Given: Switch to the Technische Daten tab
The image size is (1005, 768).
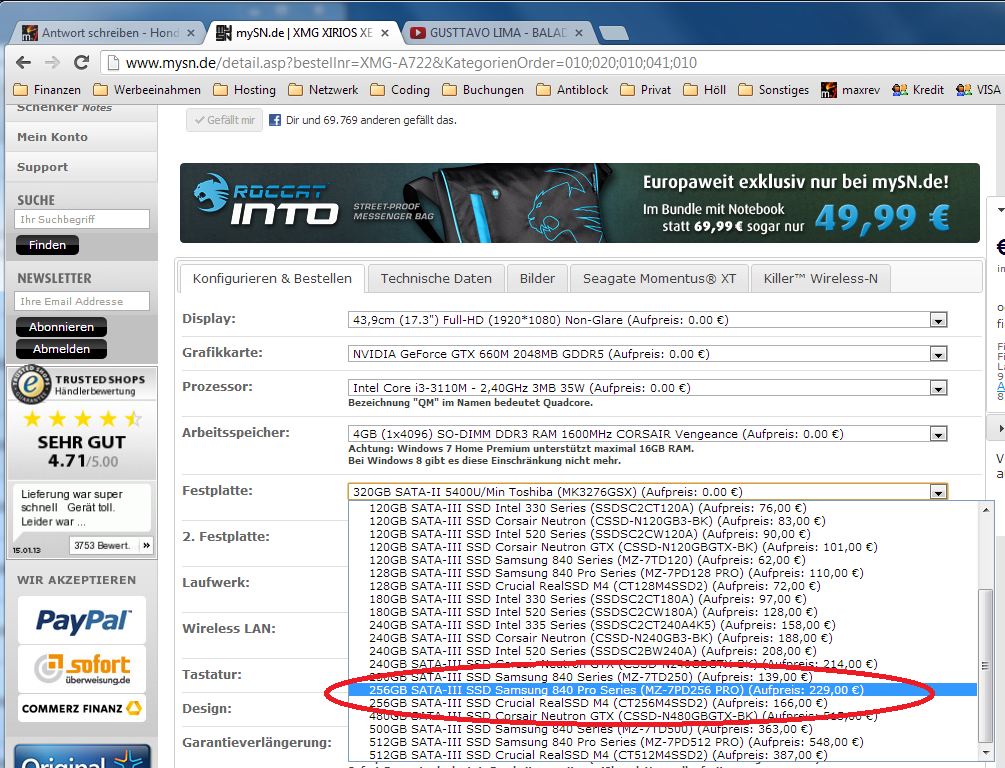Looking at the screenshot, I should [x=436, y=278].
